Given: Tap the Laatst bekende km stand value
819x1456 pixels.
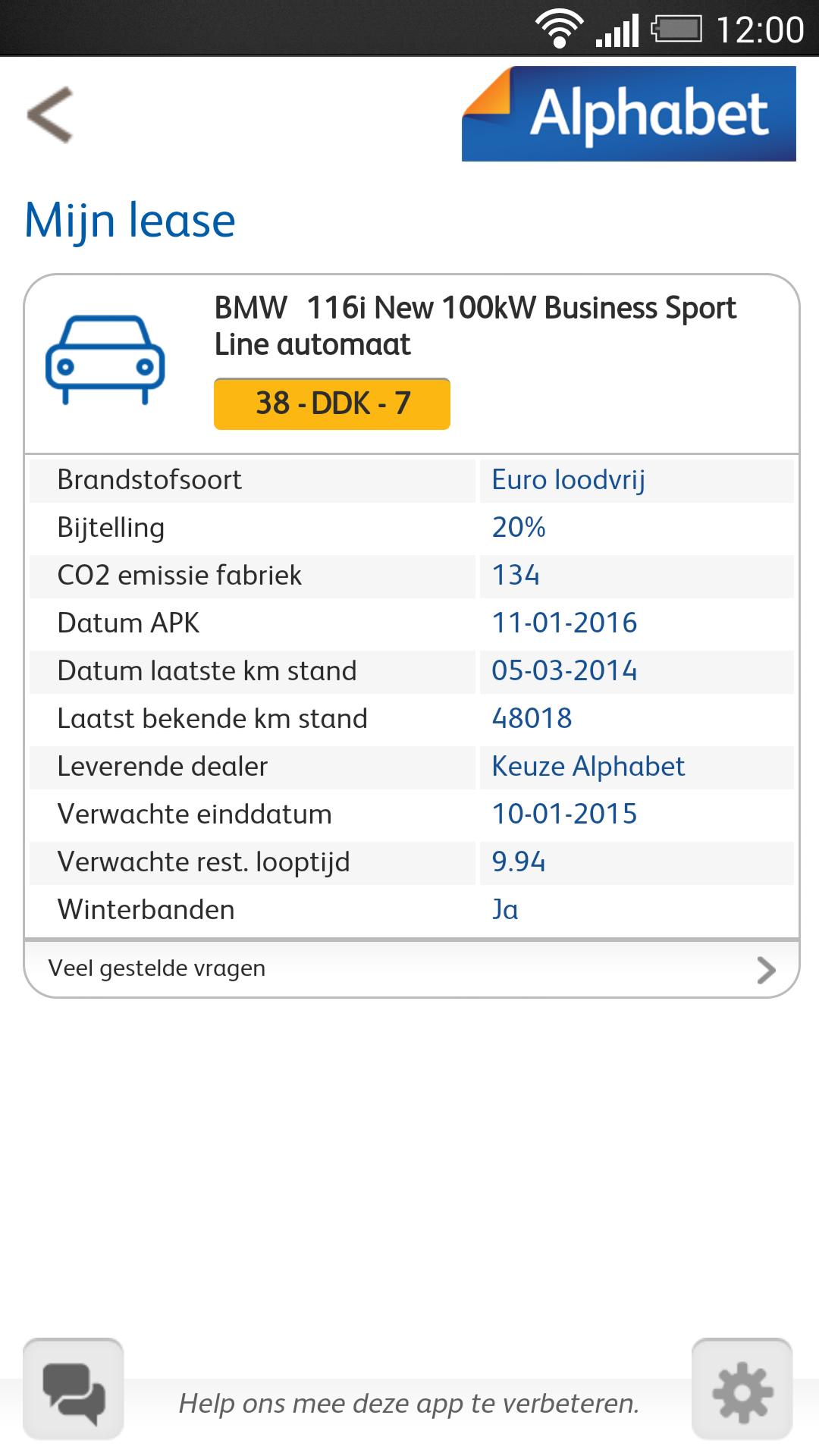Looking at the screenshot, I should pos(532,719).
